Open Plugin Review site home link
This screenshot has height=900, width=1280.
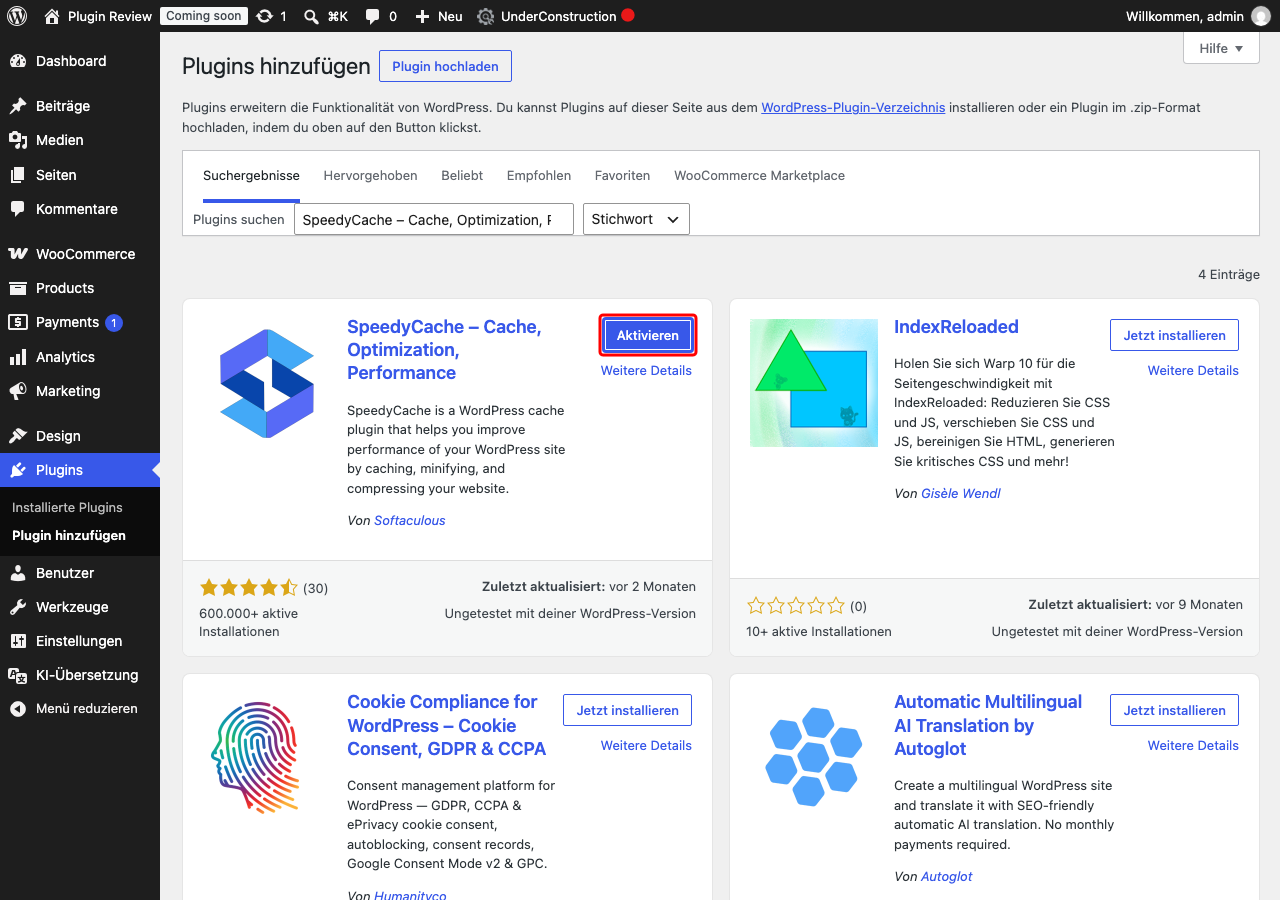[x=98, y=16]
